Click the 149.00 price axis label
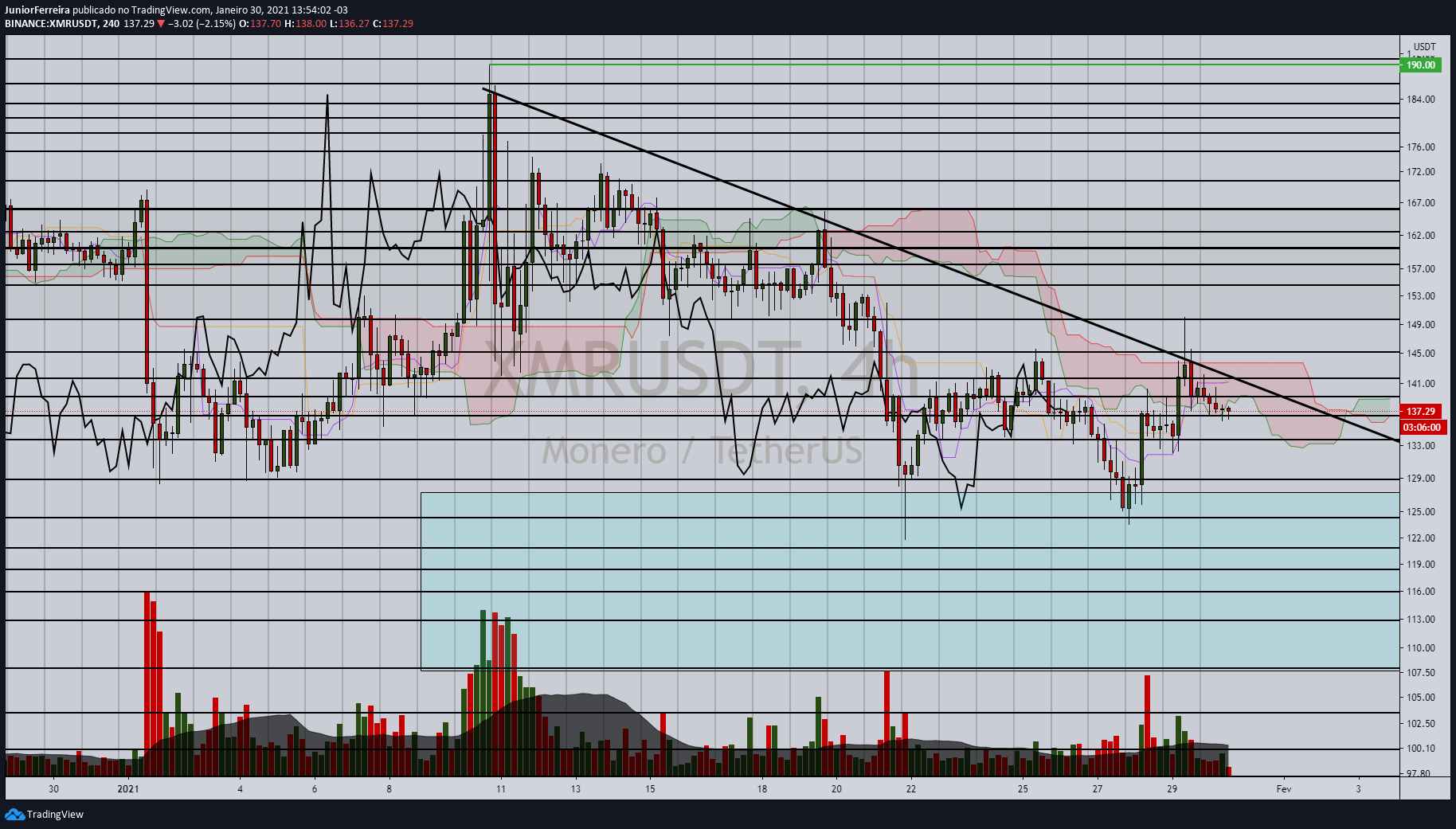Image resolution: width=1456 pixels, height=829 pixels. click(1421, 325)
